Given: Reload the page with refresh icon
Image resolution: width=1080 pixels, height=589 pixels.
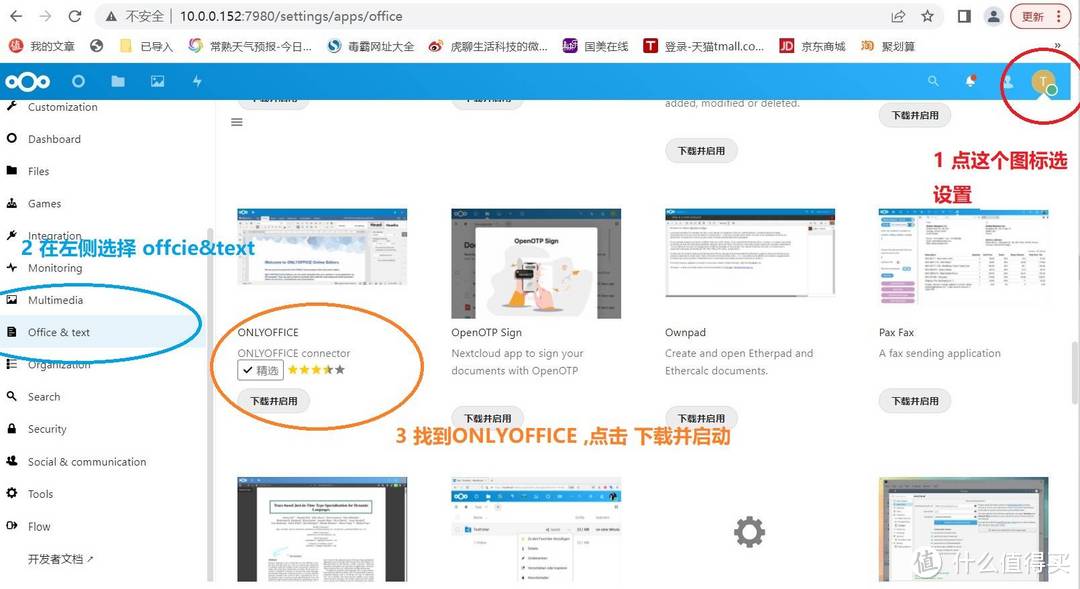Looking at the screenshot, I should pos(75,16).
